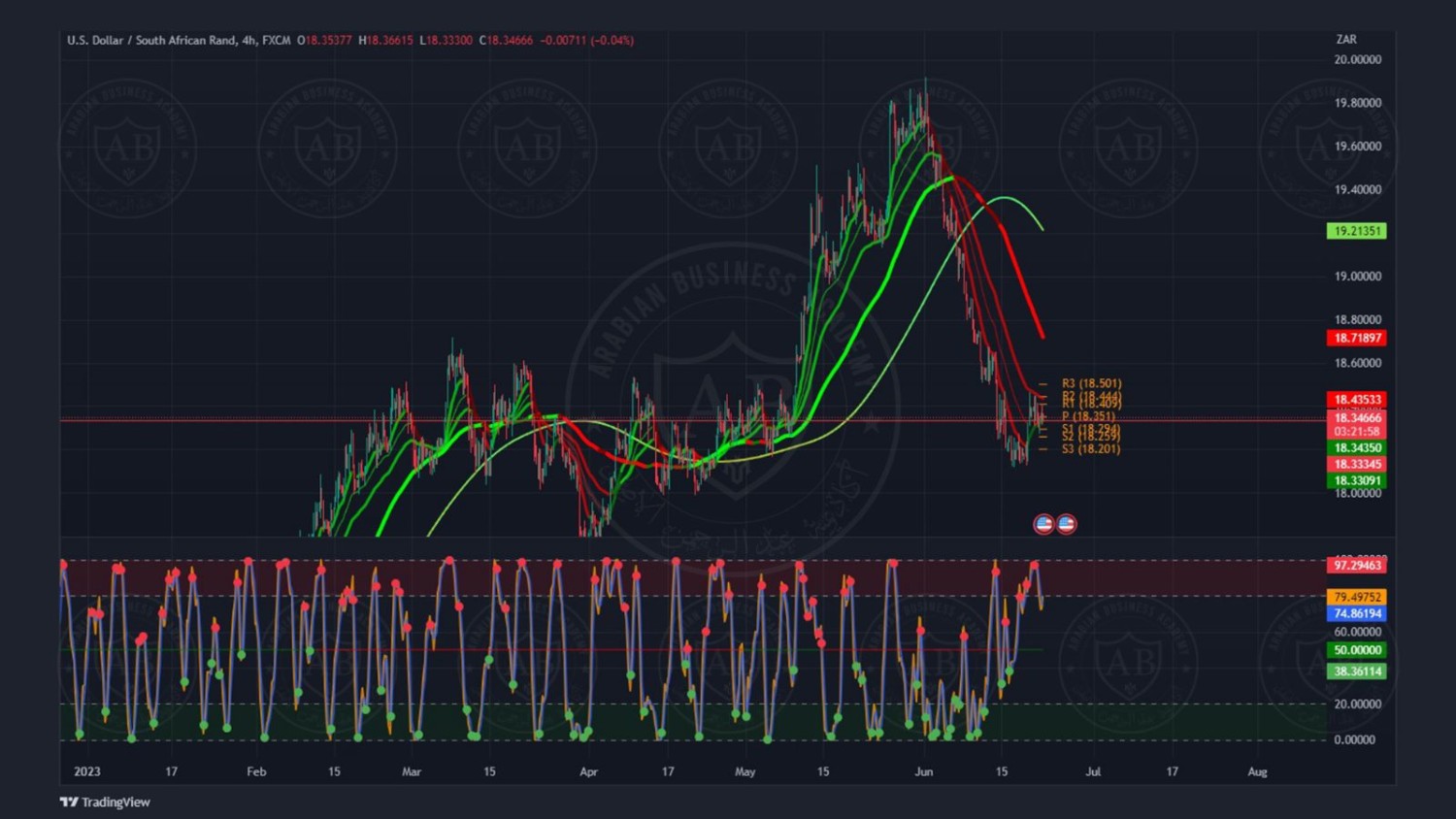Click the green 19.21351 price label
Image resolution: width=1456 pixels, height=819 pixels.
pos(1357,231)
